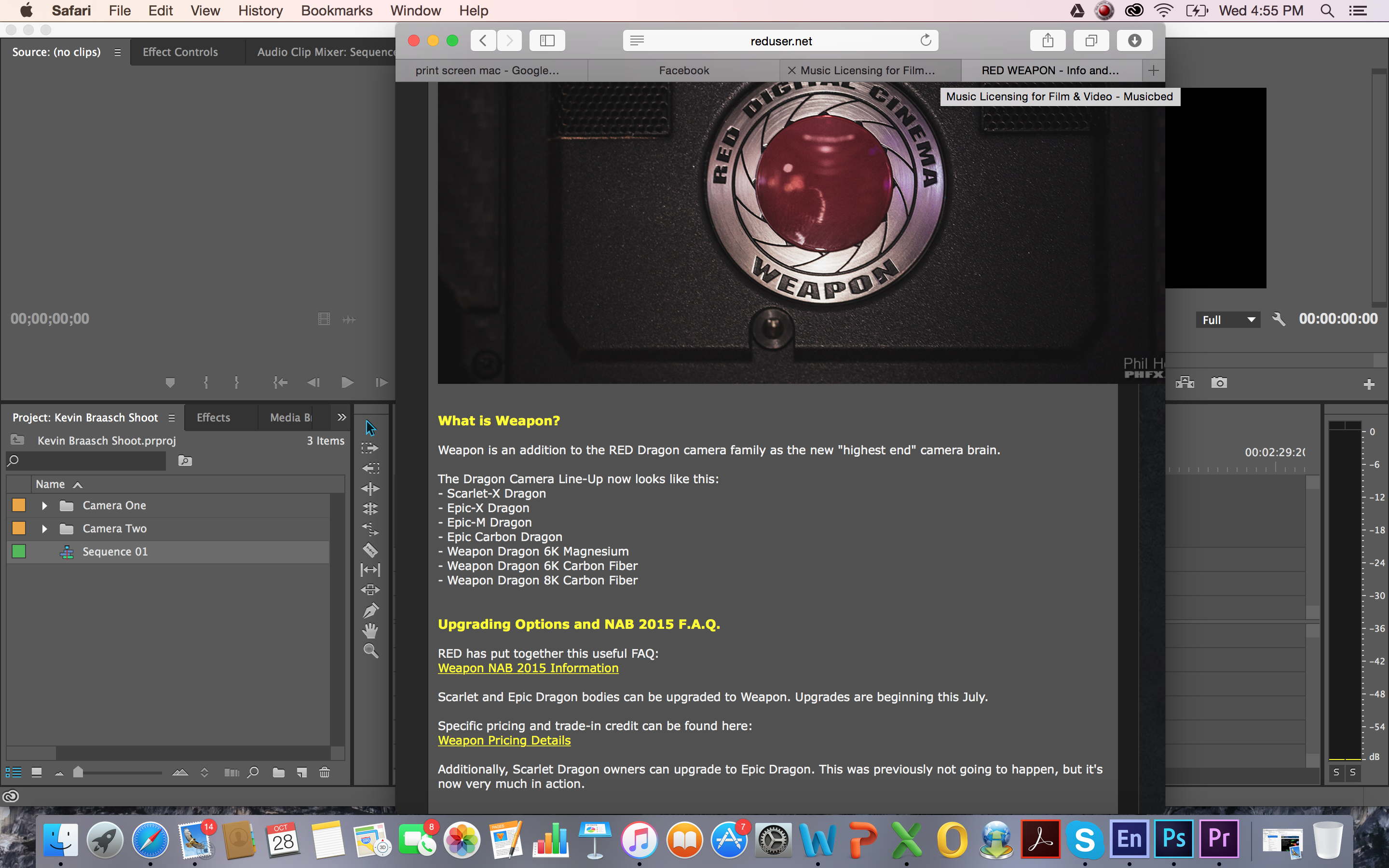The height and width of the screenshot is (868, 1389).
Task: Select the Selection tool in Premiere toolbar
Action: tap(370, 428)
